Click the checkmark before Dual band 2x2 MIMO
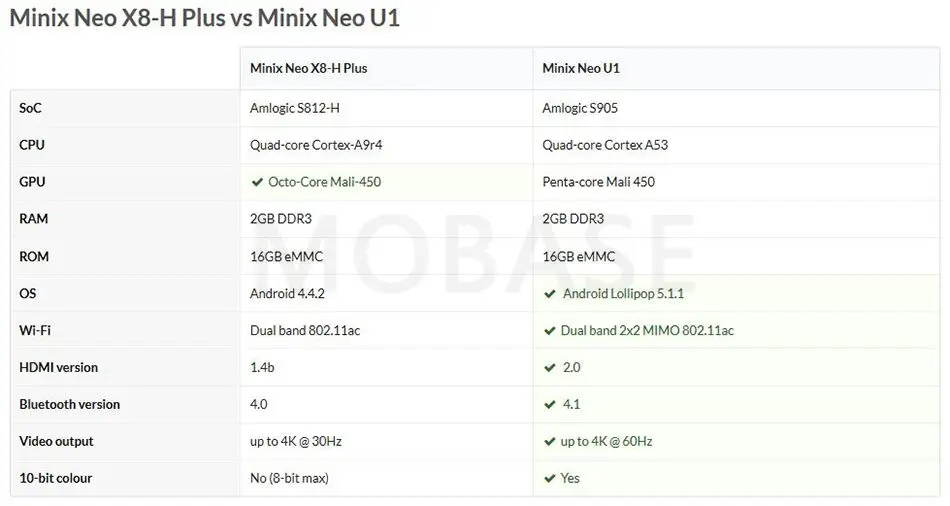 click(x=550, y=331)
